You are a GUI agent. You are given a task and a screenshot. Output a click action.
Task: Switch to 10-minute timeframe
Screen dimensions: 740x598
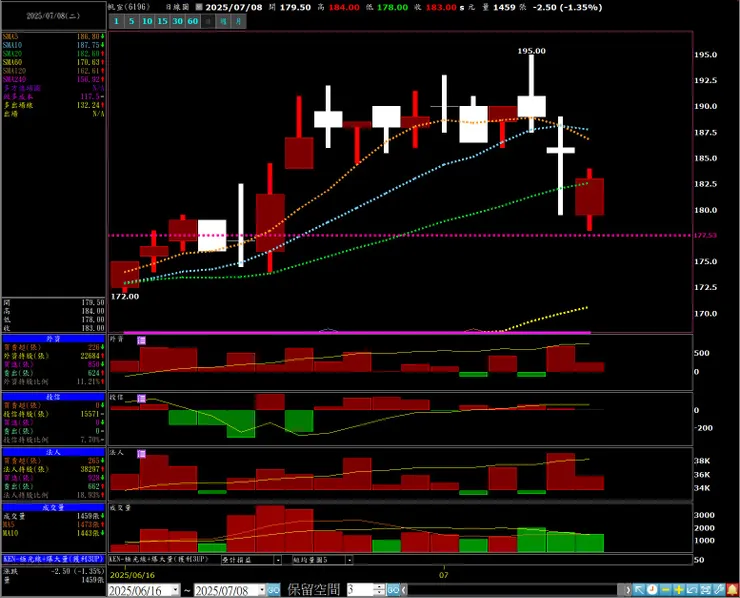pyautogui.click(x=147, y=21)
